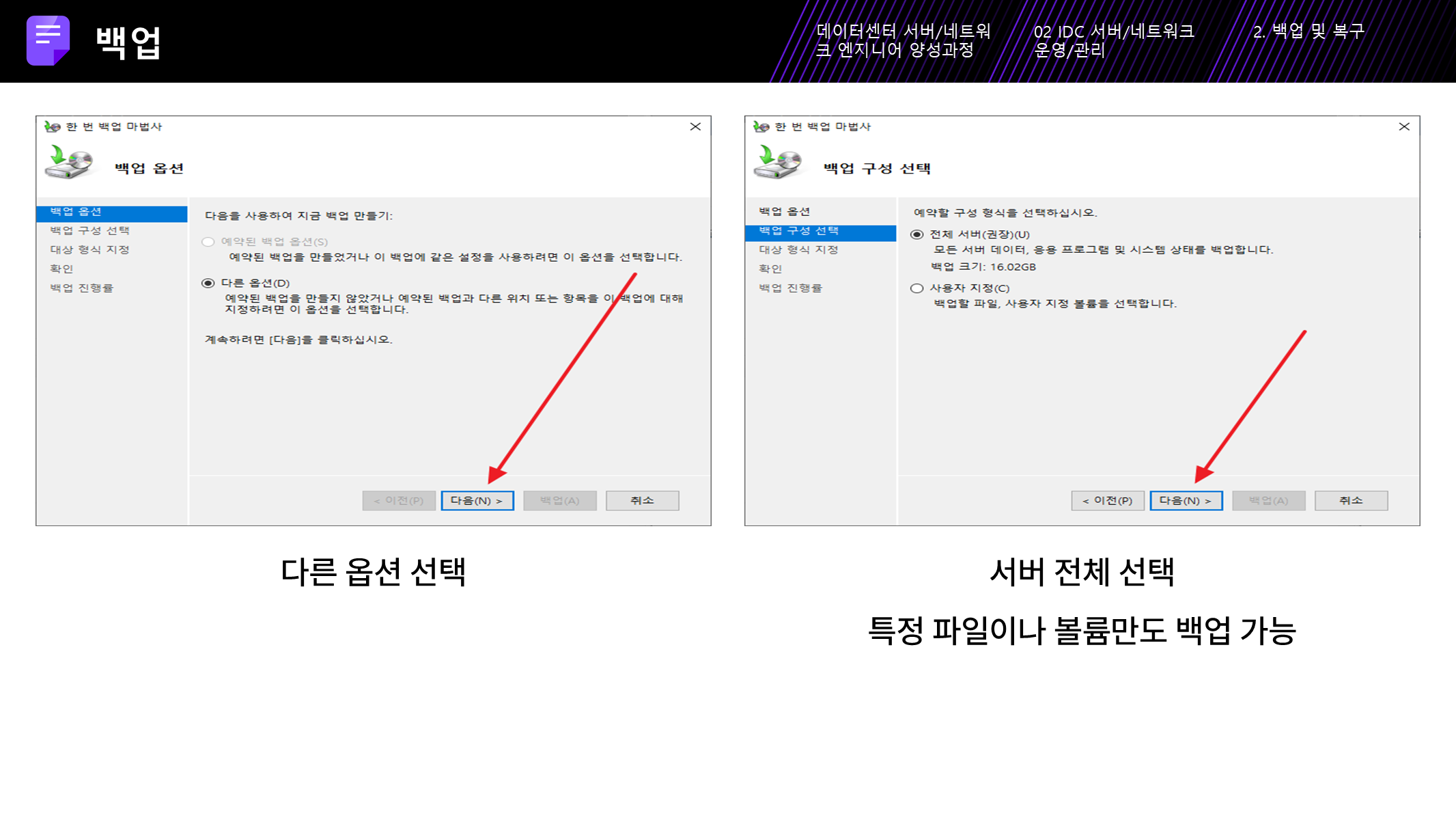Viewport: 1456px width, 820px height.
Task: Click left wizard title bar icon
Action: (52, 126)
